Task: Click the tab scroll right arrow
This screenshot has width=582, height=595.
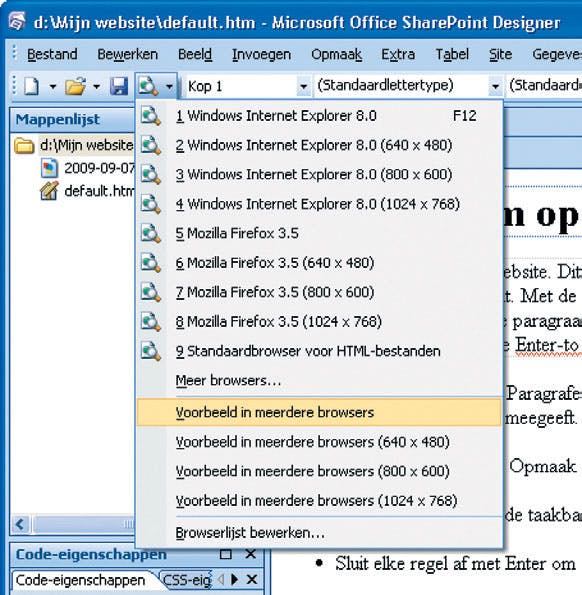Action: pyautogui.click(x=235, y=580)
